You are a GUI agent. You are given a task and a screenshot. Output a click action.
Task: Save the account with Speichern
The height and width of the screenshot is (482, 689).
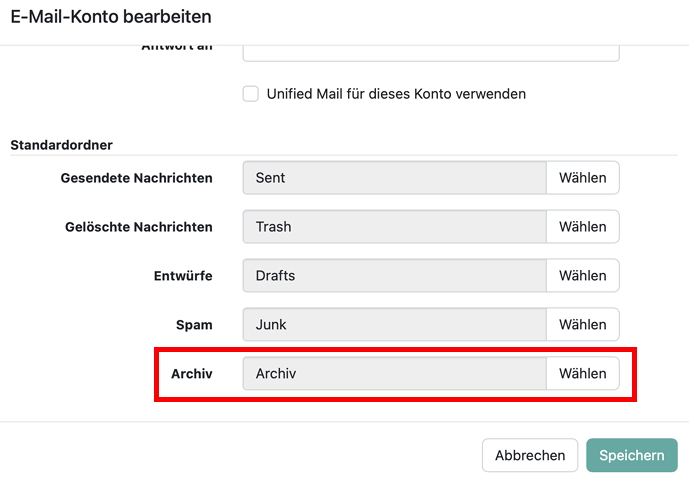click(x=631, y=455)
